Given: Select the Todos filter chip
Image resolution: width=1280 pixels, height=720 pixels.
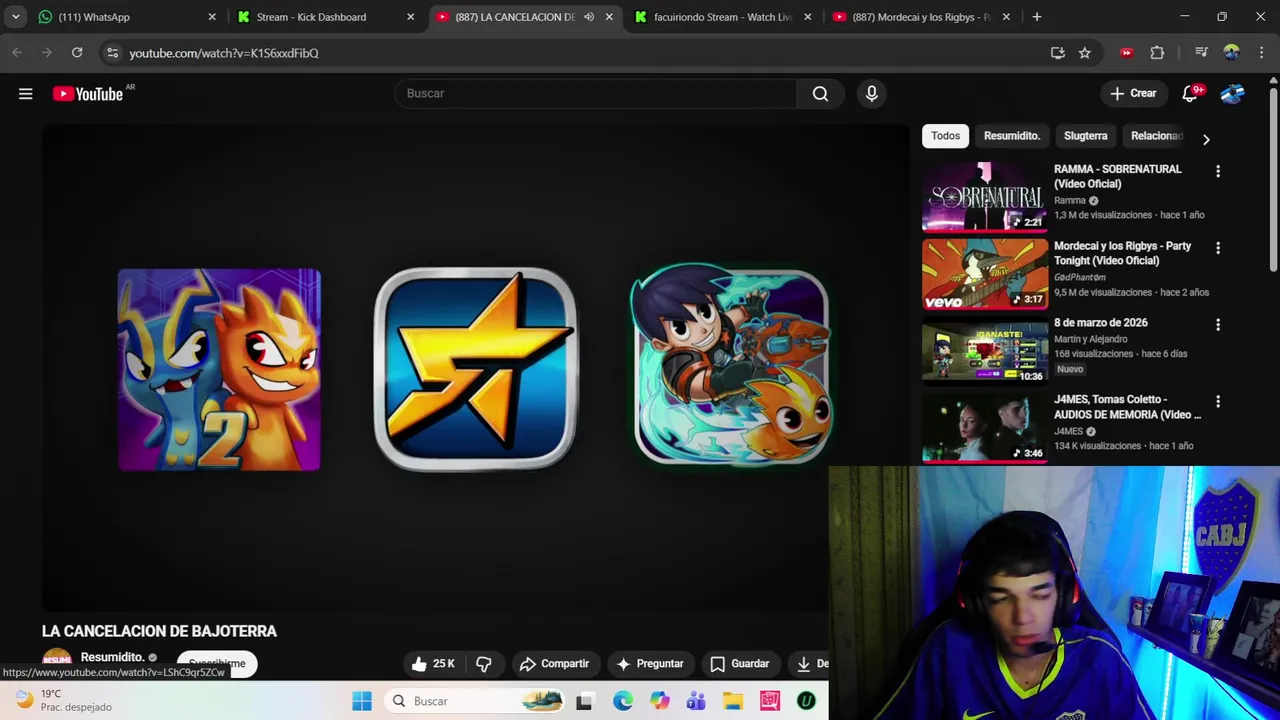Looking at the screenshot, I should (x=945, y=136).
